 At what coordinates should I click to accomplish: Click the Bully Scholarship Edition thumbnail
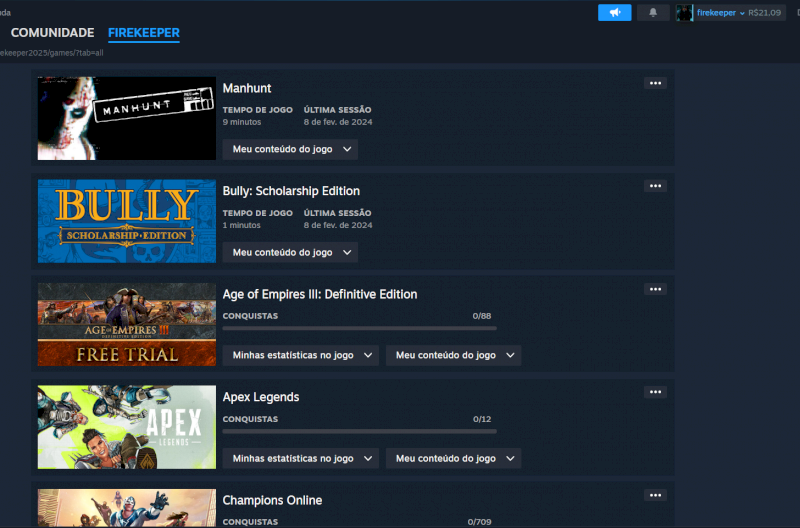pos(127,221)
